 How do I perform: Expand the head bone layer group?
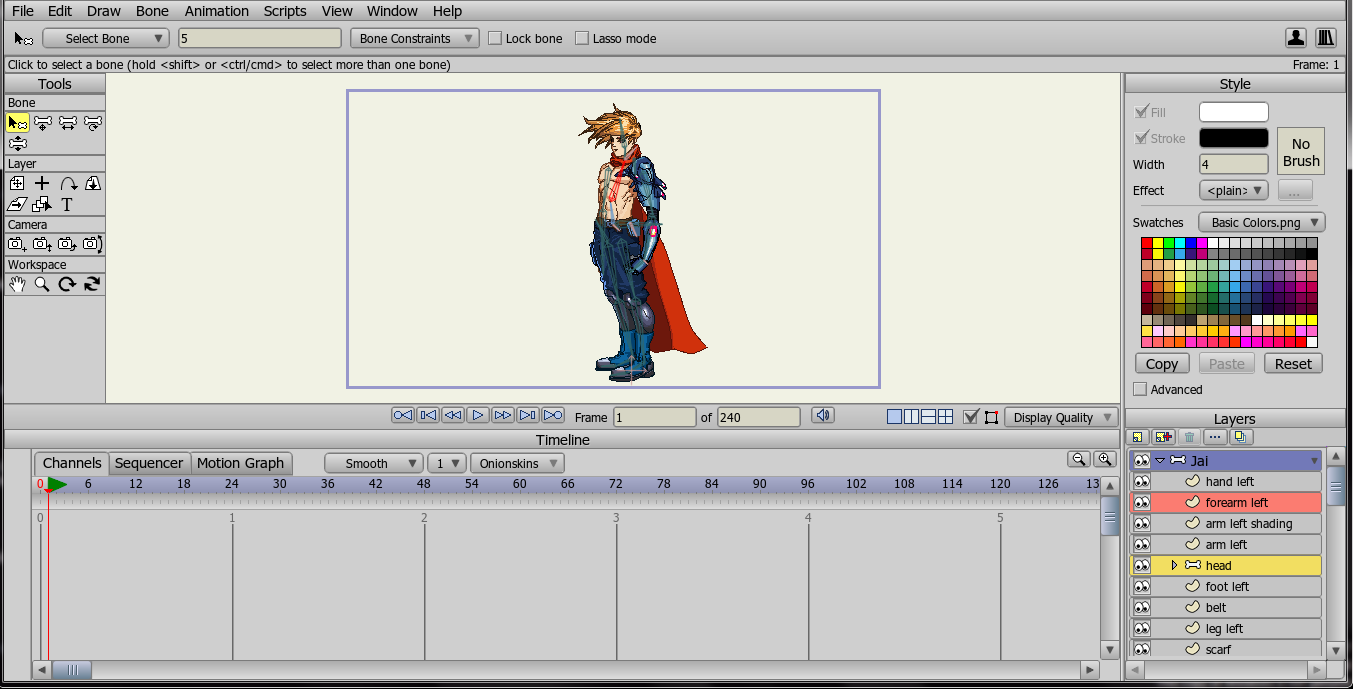pyautogui.click(x=1174, y=565)
